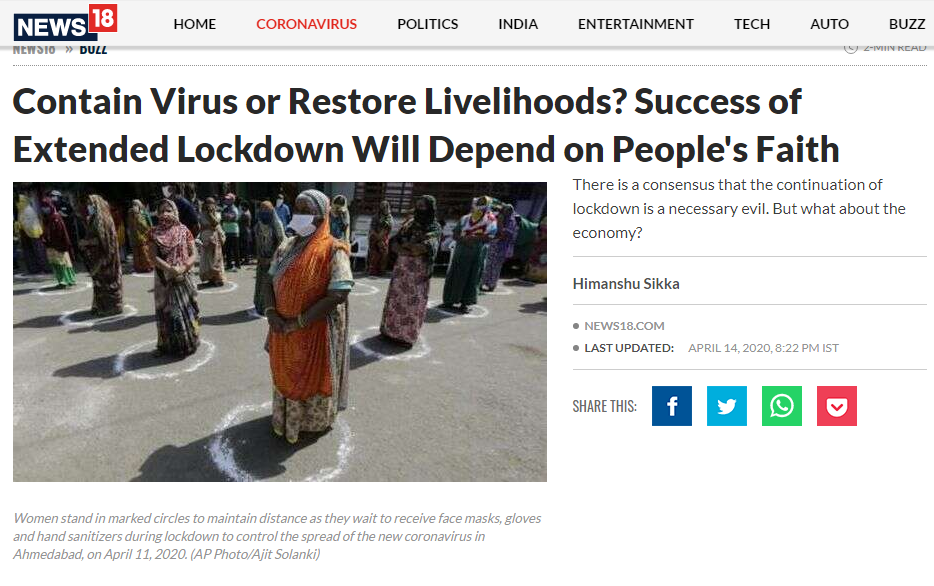Viewport: 934px width, 586px height.
Task: Open the women in circles photo
Action: click(x=280, y=332)
